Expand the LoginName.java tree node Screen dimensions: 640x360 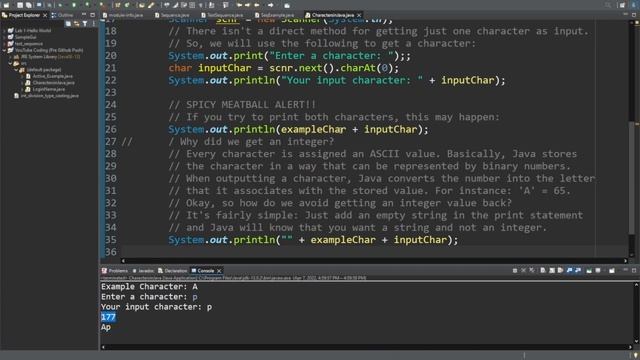click(x=22, y=89)
